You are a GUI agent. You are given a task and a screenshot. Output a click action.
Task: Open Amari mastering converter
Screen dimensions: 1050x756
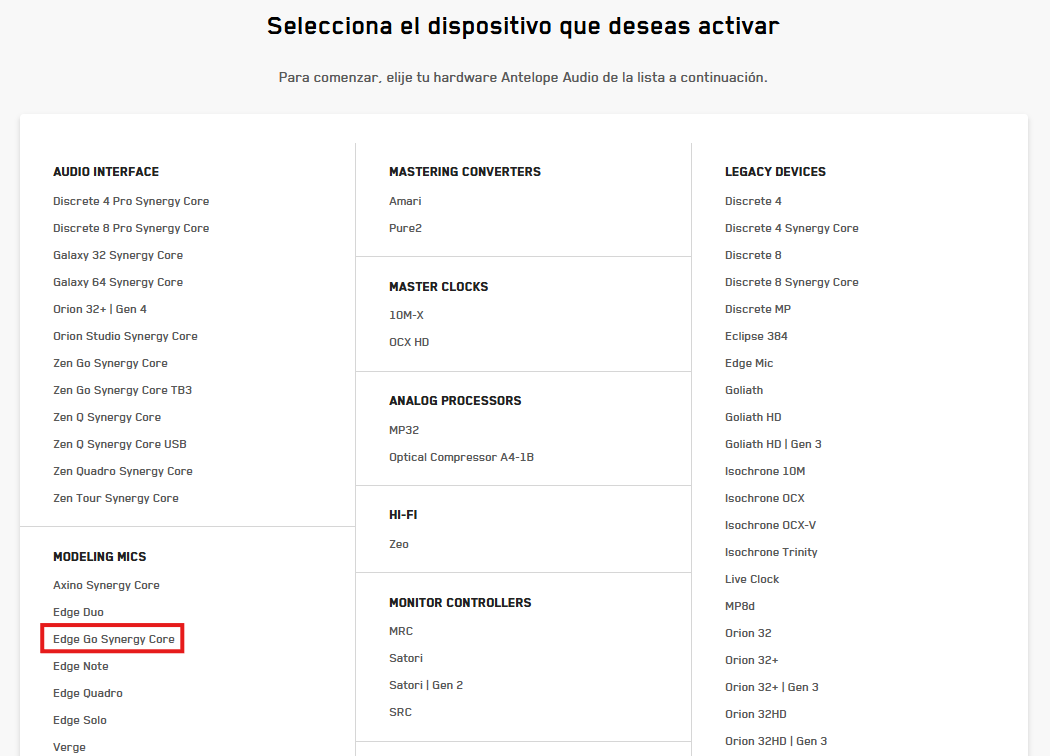(405, 201)
